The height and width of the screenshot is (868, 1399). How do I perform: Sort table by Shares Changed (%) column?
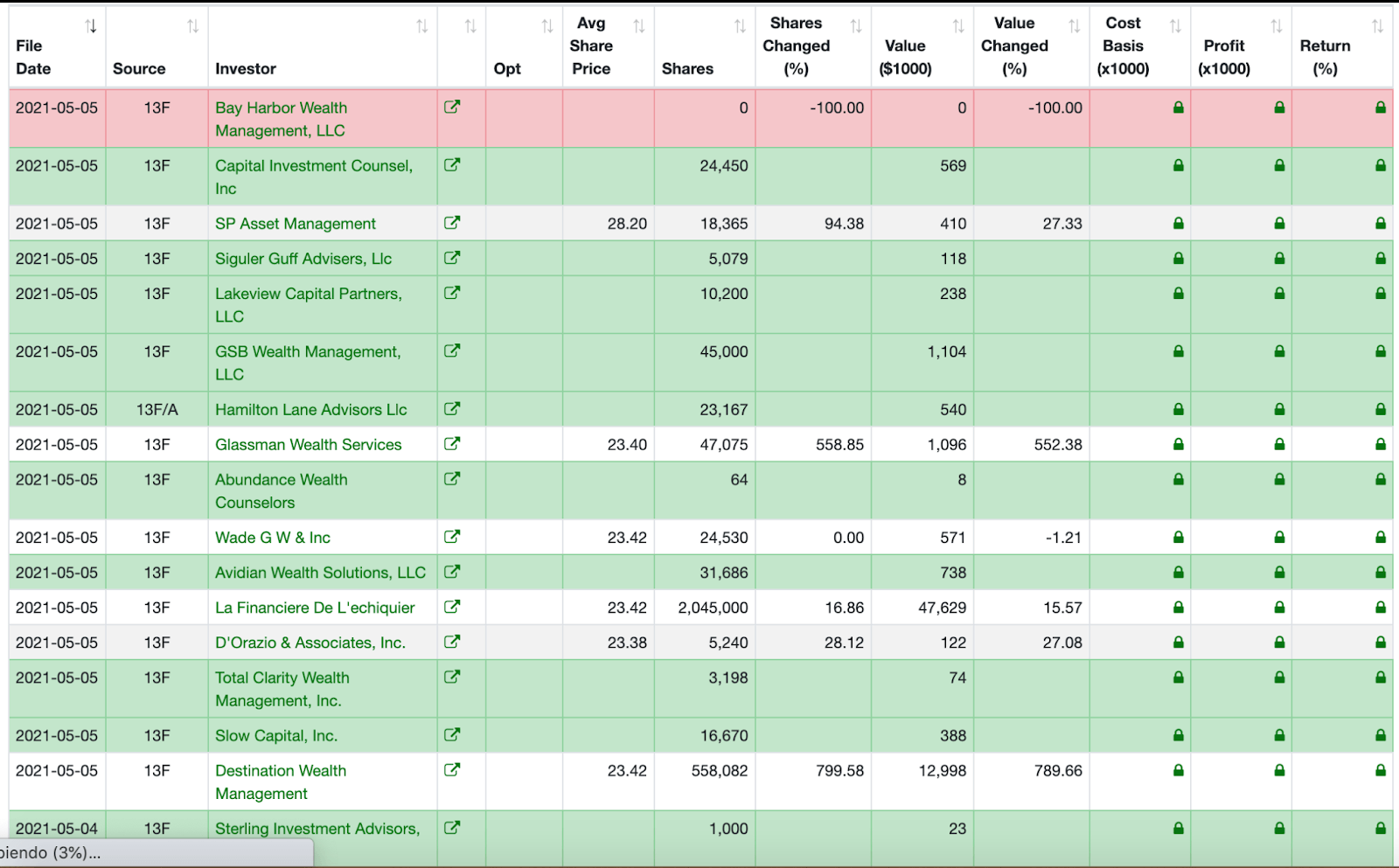click(856, 26)
